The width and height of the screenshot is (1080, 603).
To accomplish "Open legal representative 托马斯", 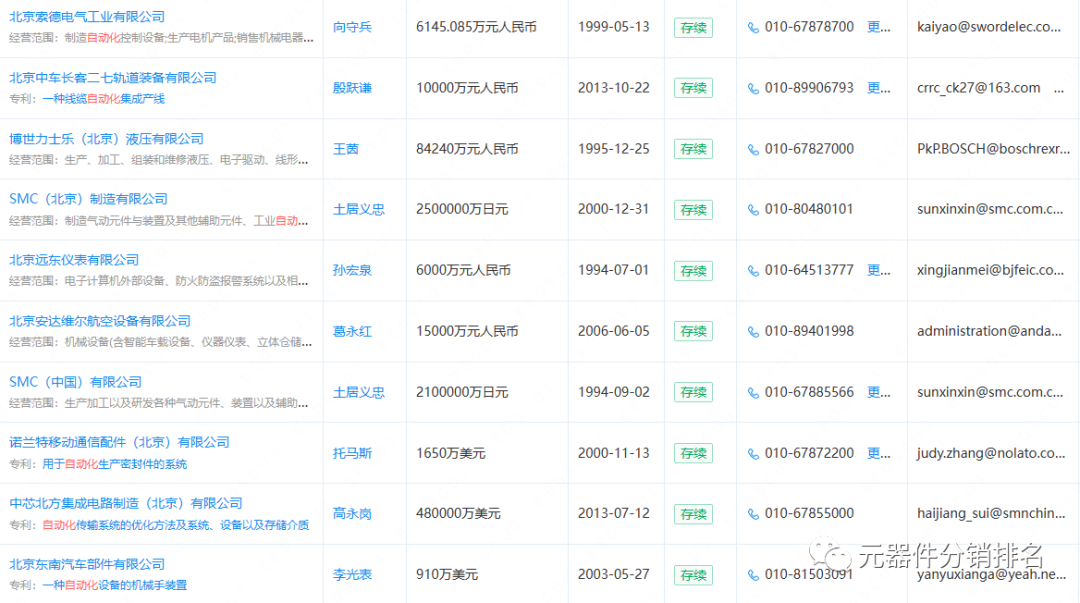I will point(353,453).
